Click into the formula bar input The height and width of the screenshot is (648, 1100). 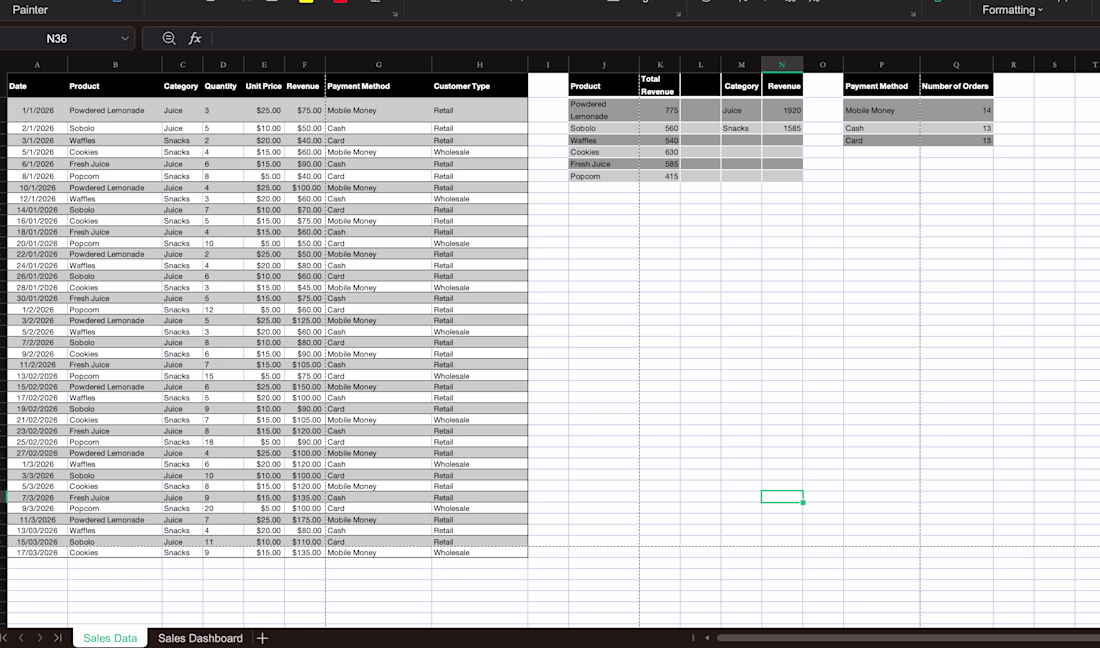(652, 39)
